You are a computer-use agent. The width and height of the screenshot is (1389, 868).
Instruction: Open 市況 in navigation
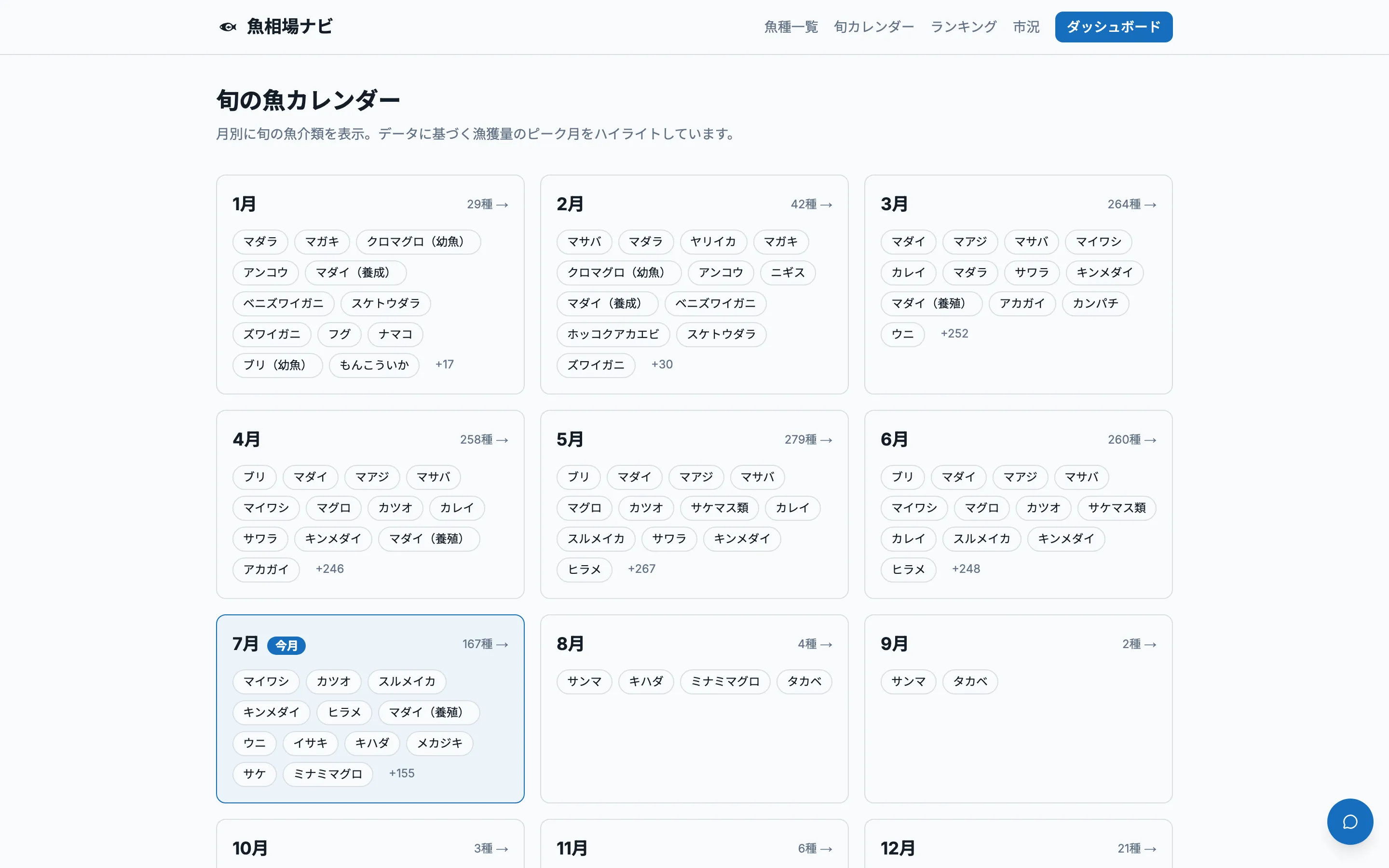click(x=1026, y=27)
